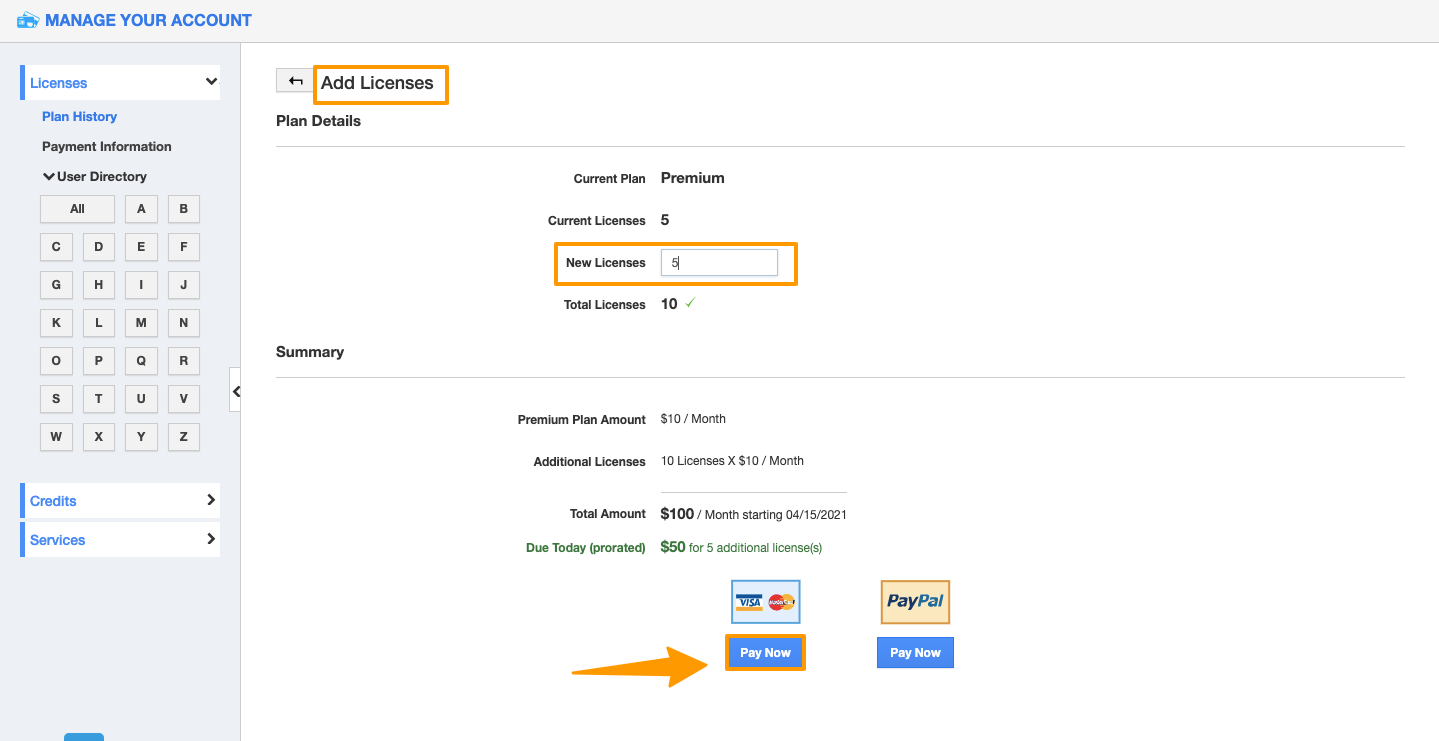This screenshot has width=1439, height=741.
Task: Collapse the Licenses section chevron
Action: (211, 82)
